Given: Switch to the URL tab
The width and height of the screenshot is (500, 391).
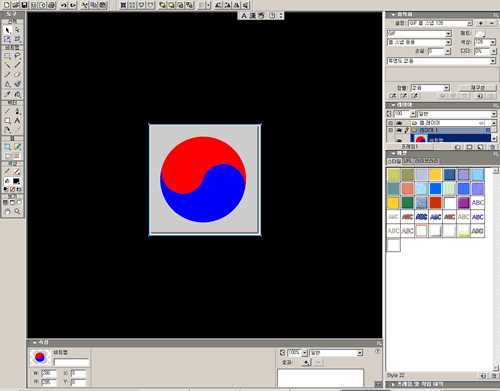Looking at the screenshot, I should coord(408,161).
